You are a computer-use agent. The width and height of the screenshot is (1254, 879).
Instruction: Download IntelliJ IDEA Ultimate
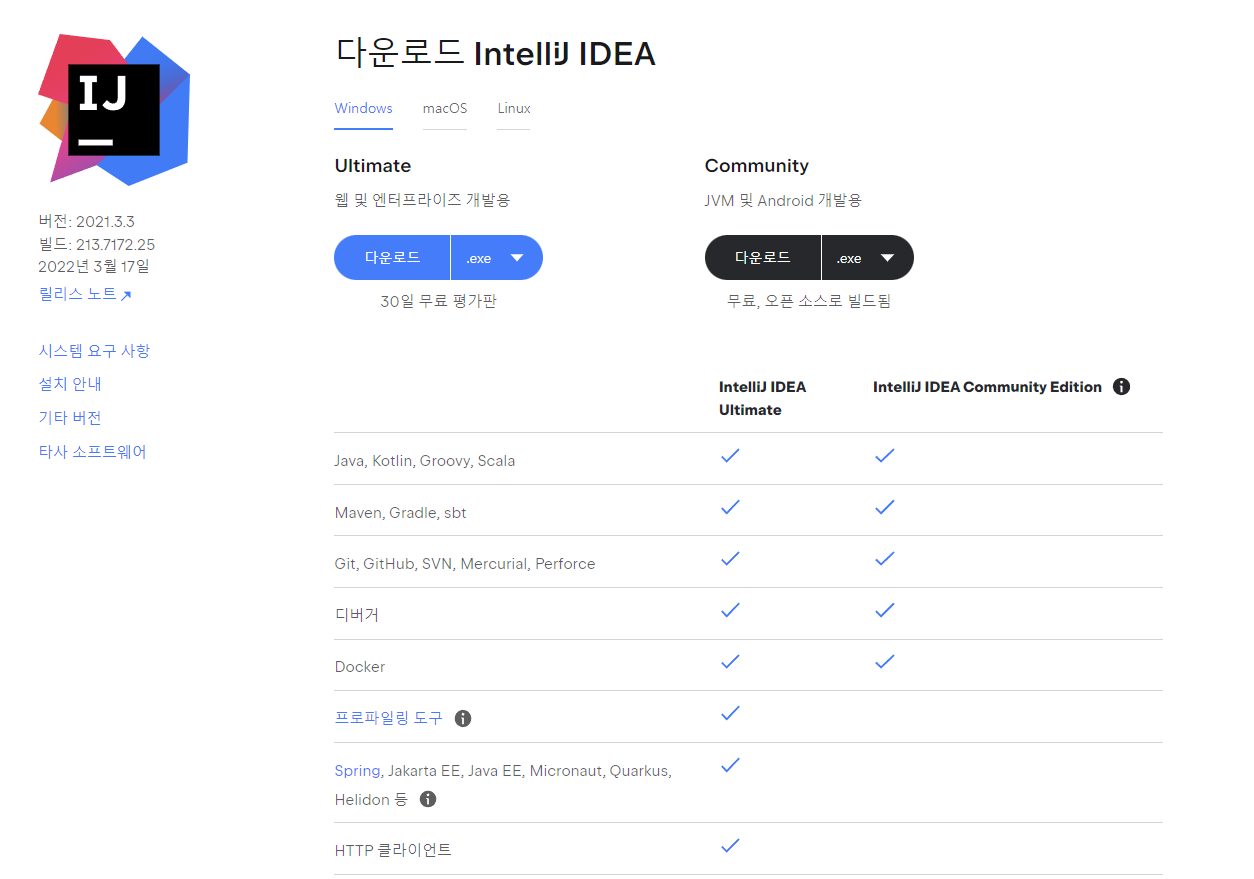[392, 258]
